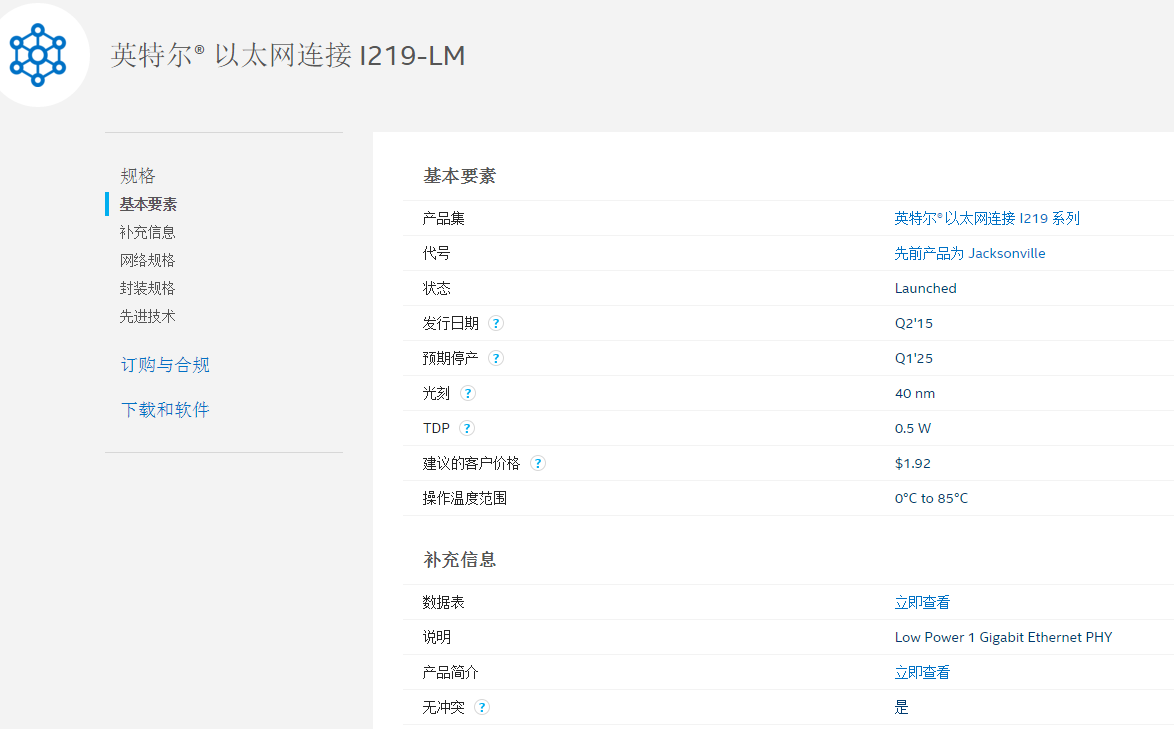
Task: Click the 代号 row label
Action: [437, 254]
